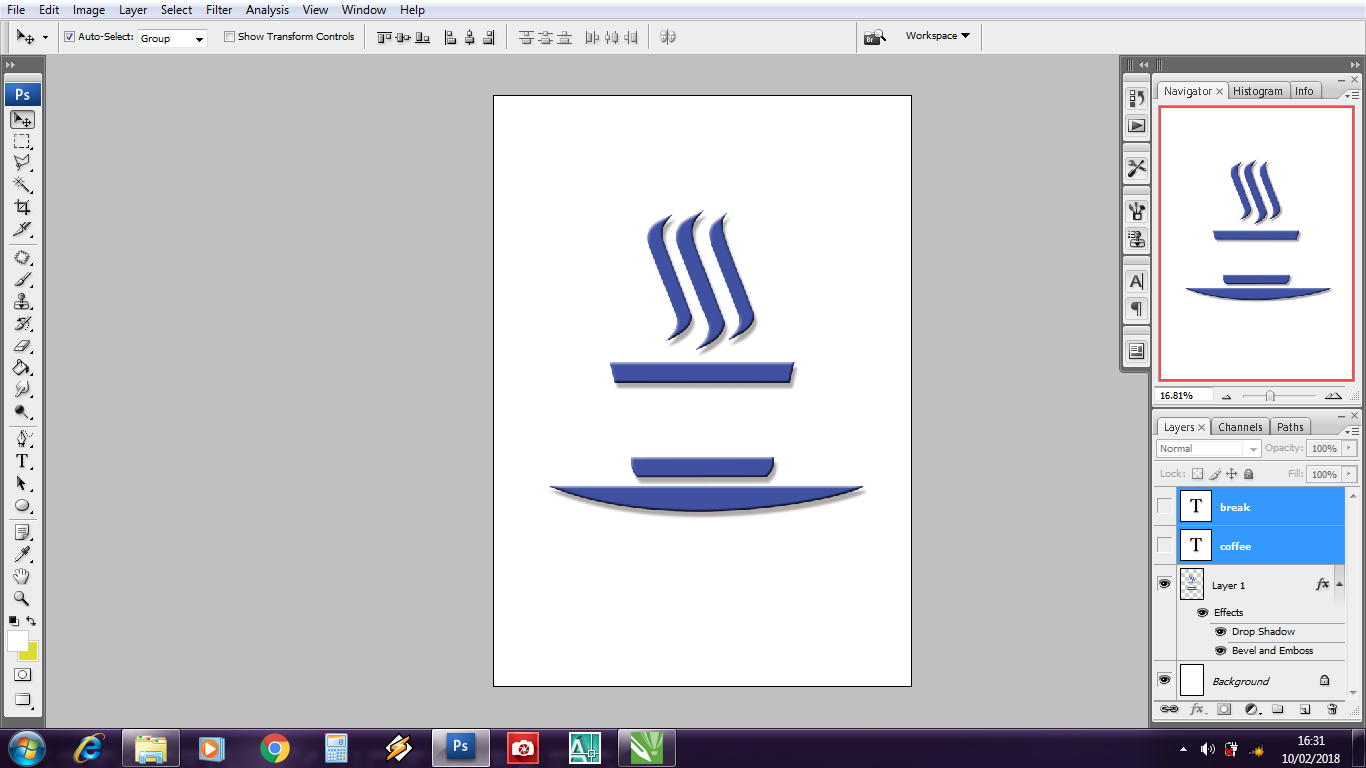Open the Paragraph panel icon
The width and height of the screenshot is (1366, 768).
tap(1137, 309)
